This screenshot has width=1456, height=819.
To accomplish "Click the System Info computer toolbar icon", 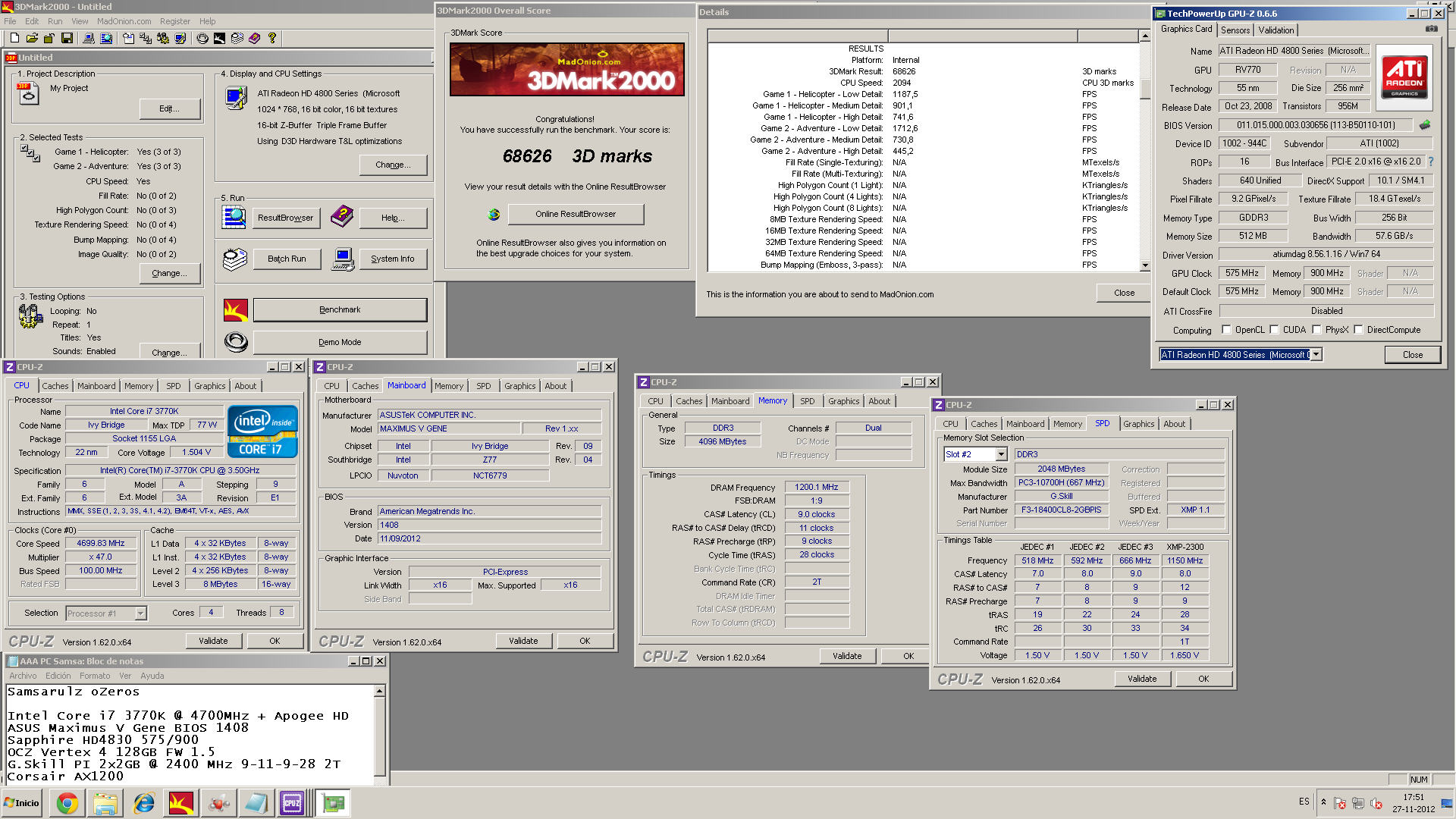I will tap(88, 38).
